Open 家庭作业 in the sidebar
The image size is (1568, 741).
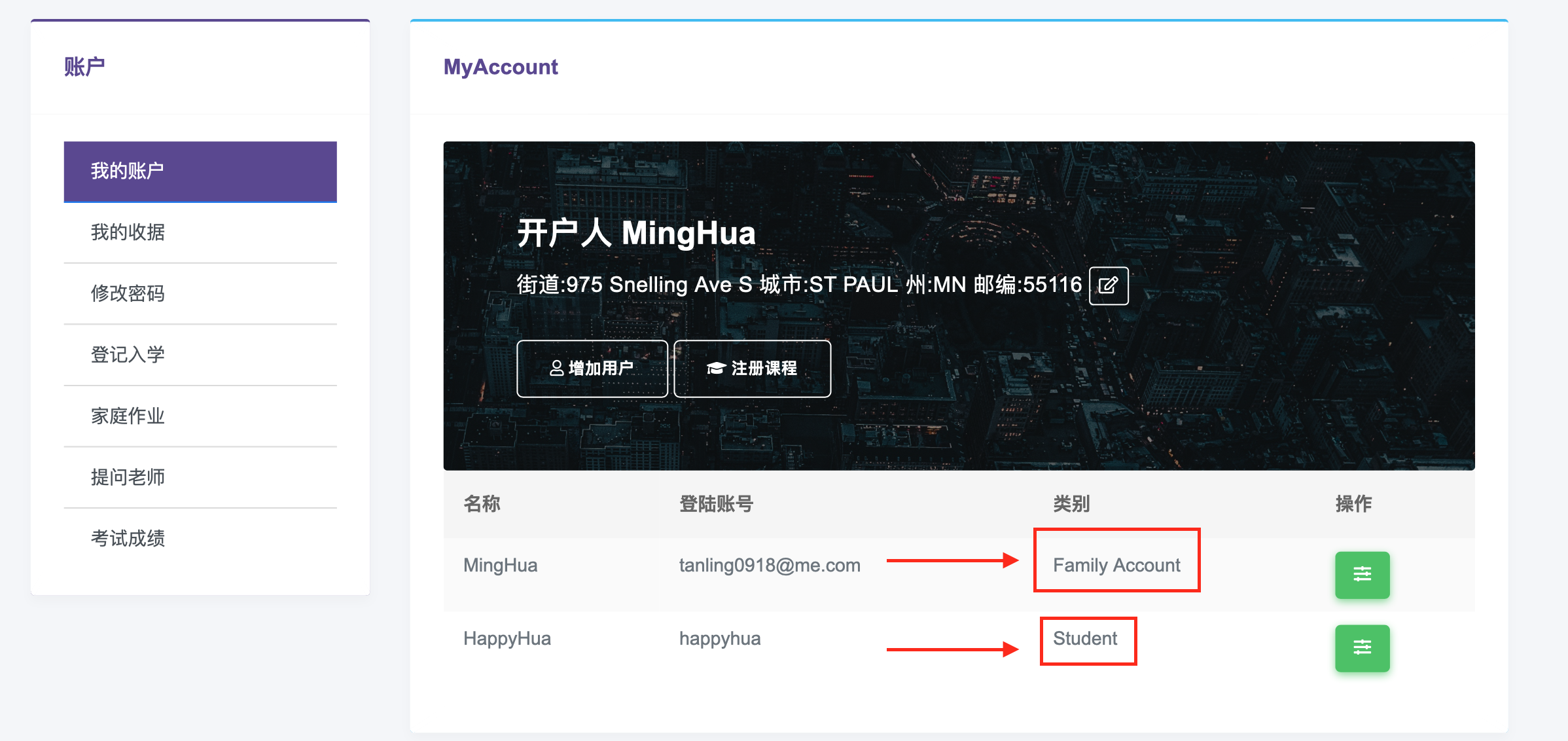[x=200, y=416]
